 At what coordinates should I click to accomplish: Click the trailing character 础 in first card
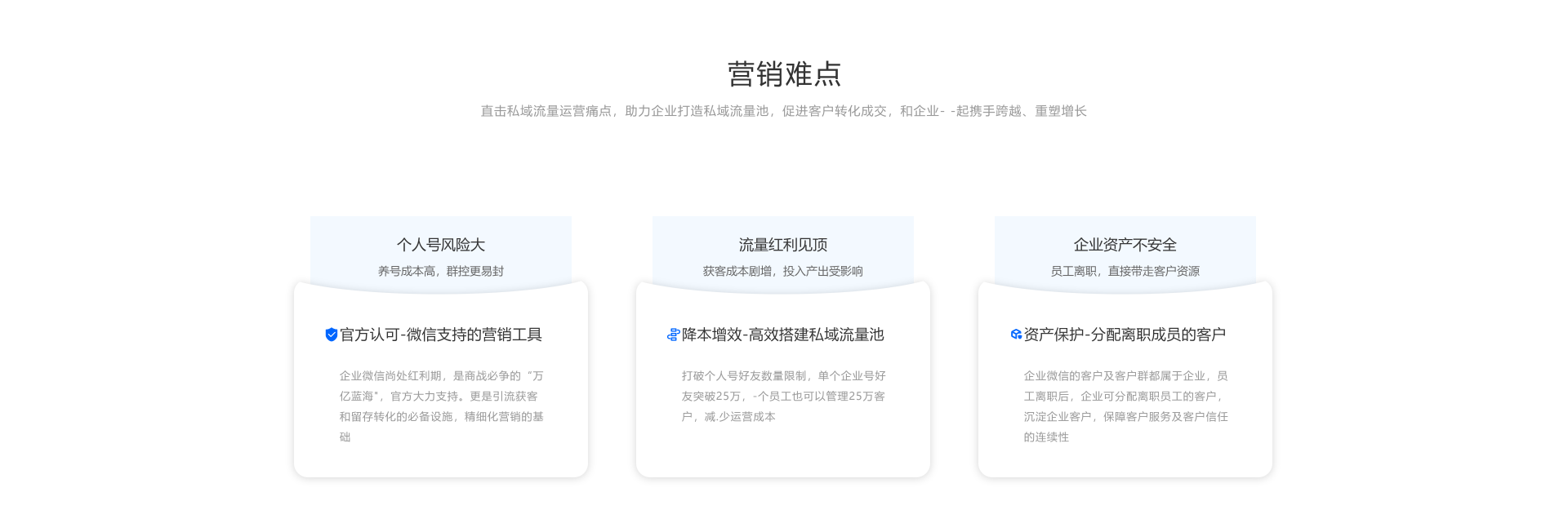pyautogui.click(x=345, y=437)
